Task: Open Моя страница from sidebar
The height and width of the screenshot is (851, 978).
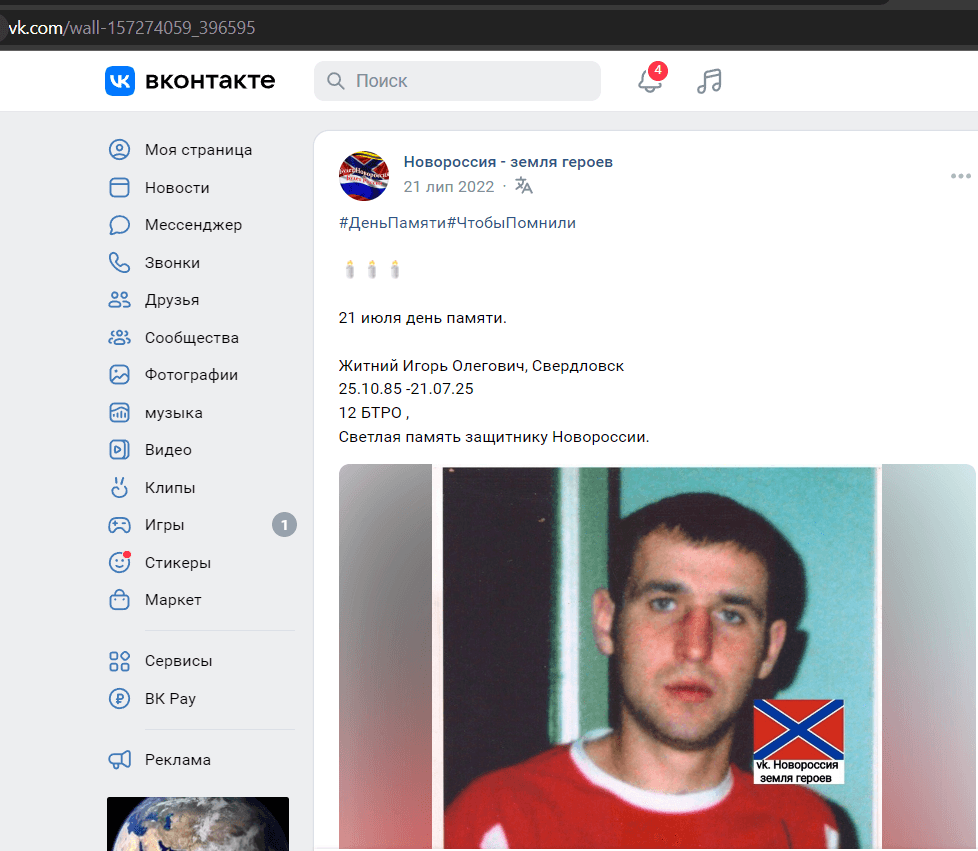Action: 198,150
